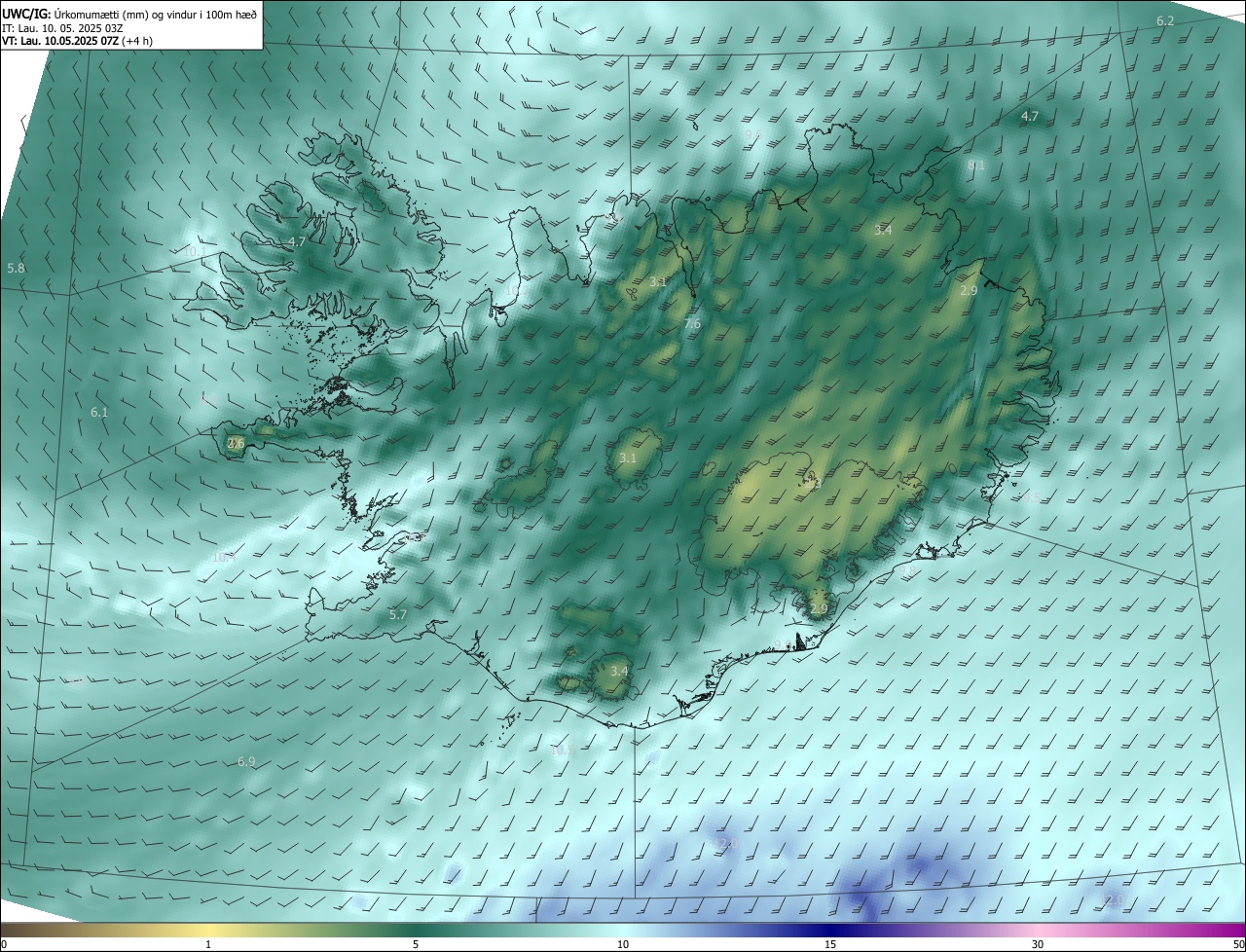Click the '30' tick label on the color scale

tap(1038, 944)
